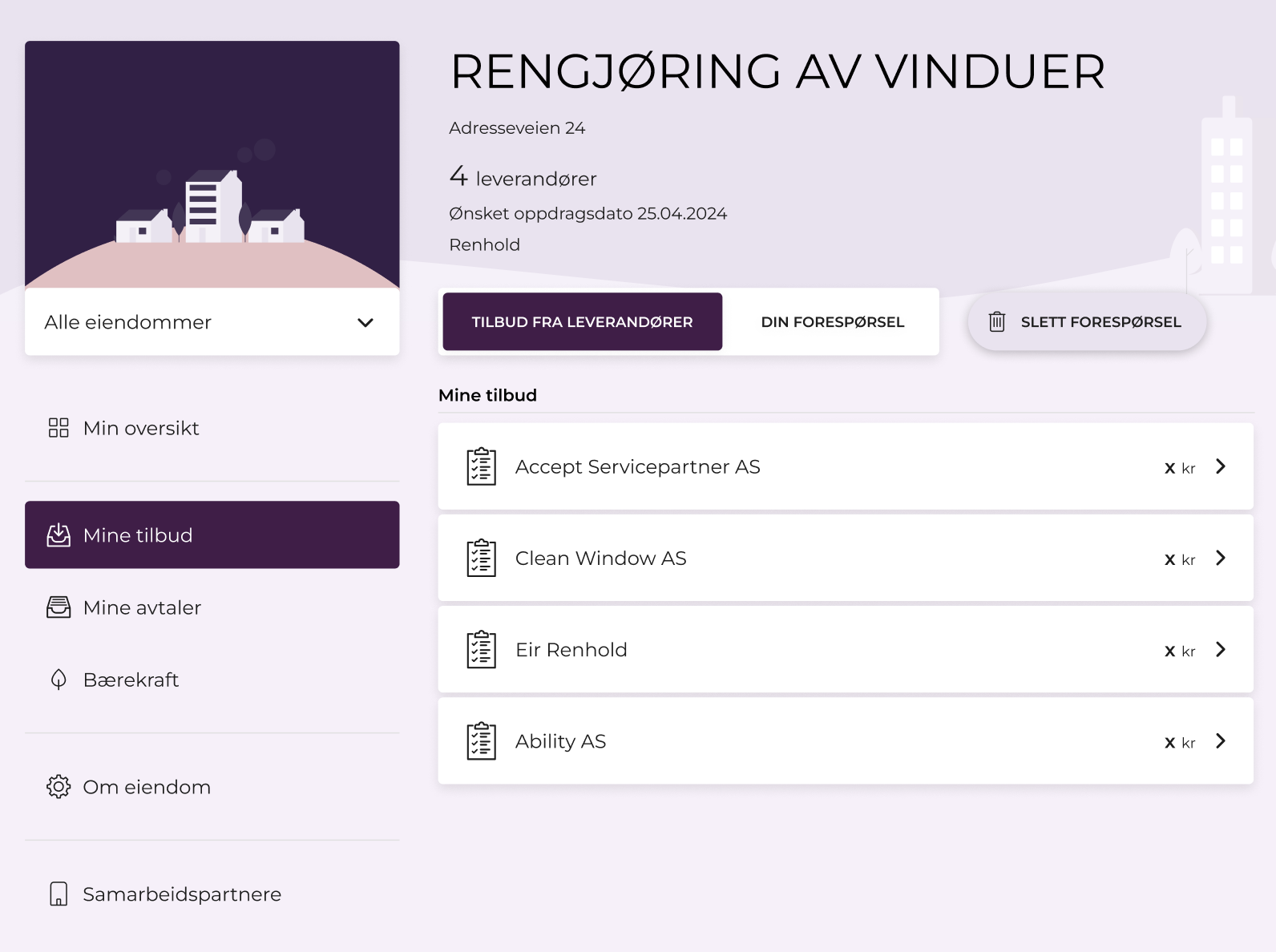This screenshot has width=1276, height=952.
Task: Open Accept Servicepartner AS offer via chevron
Action: pyautogui.click(x=1221, y=466)
